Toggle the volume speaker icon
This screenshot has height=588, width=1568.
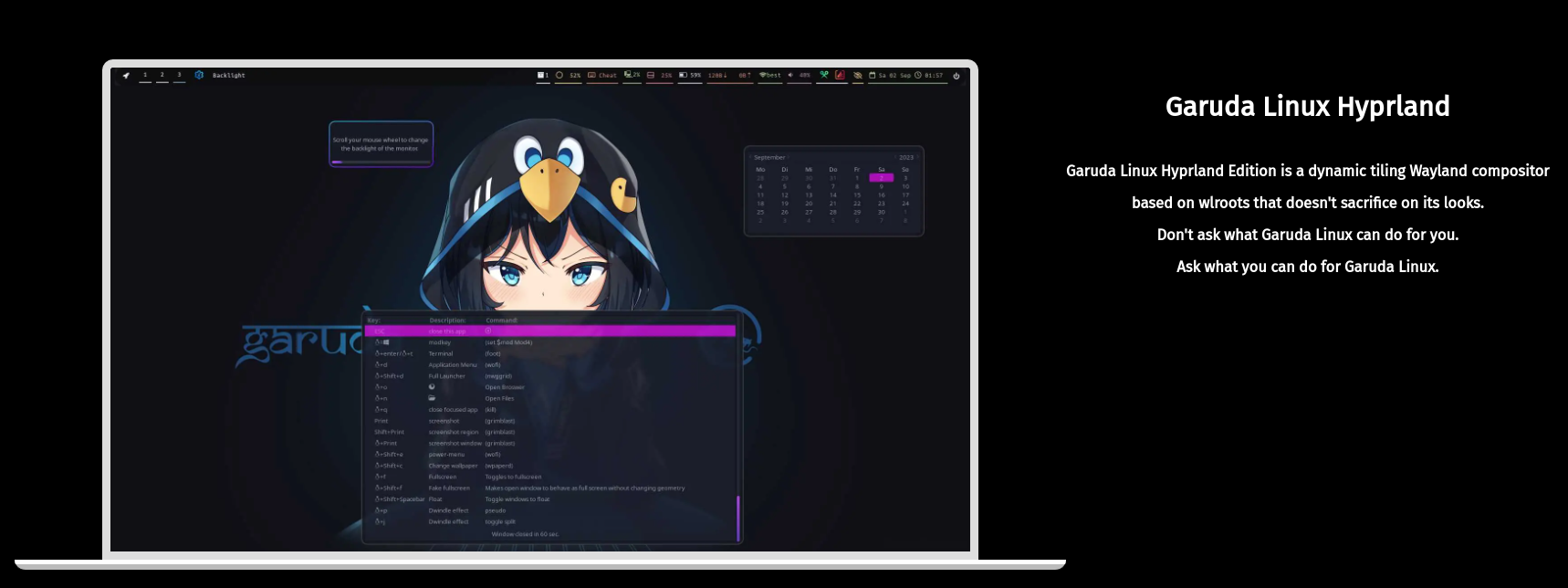[790, 75]
